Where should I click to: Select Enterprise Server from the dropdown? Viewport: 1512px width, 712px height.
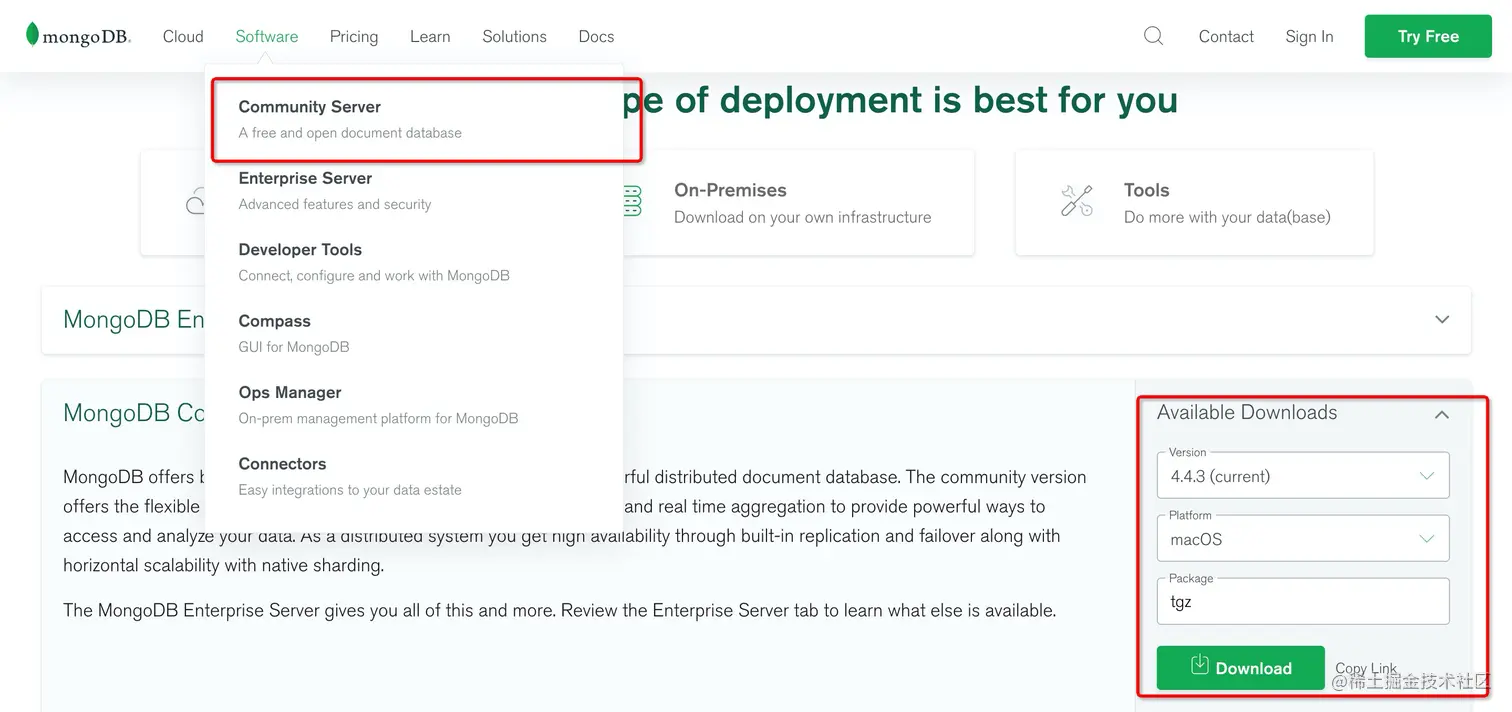(414, 190)
